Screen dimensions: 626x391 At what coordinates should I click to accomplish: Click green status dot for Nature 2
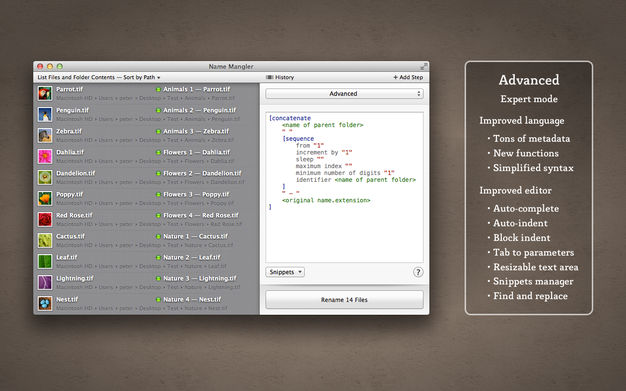158,258
